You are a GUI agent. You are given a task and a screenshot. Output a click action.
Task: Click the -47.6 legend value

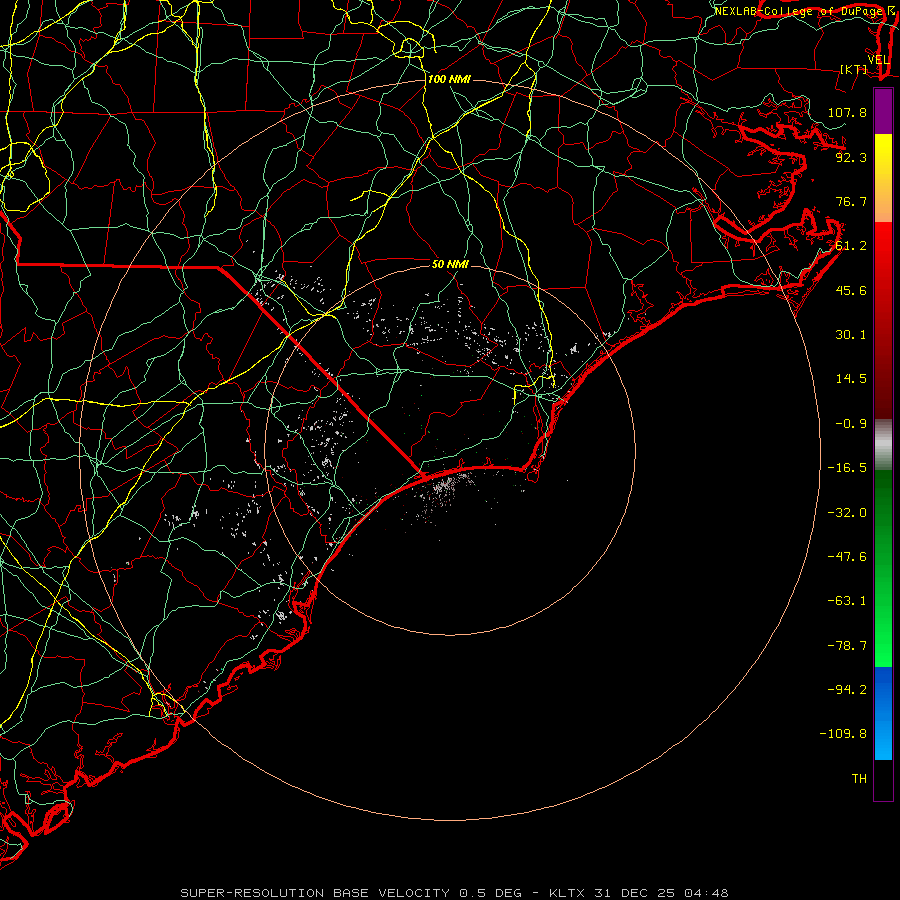click(x=847, y=557)
